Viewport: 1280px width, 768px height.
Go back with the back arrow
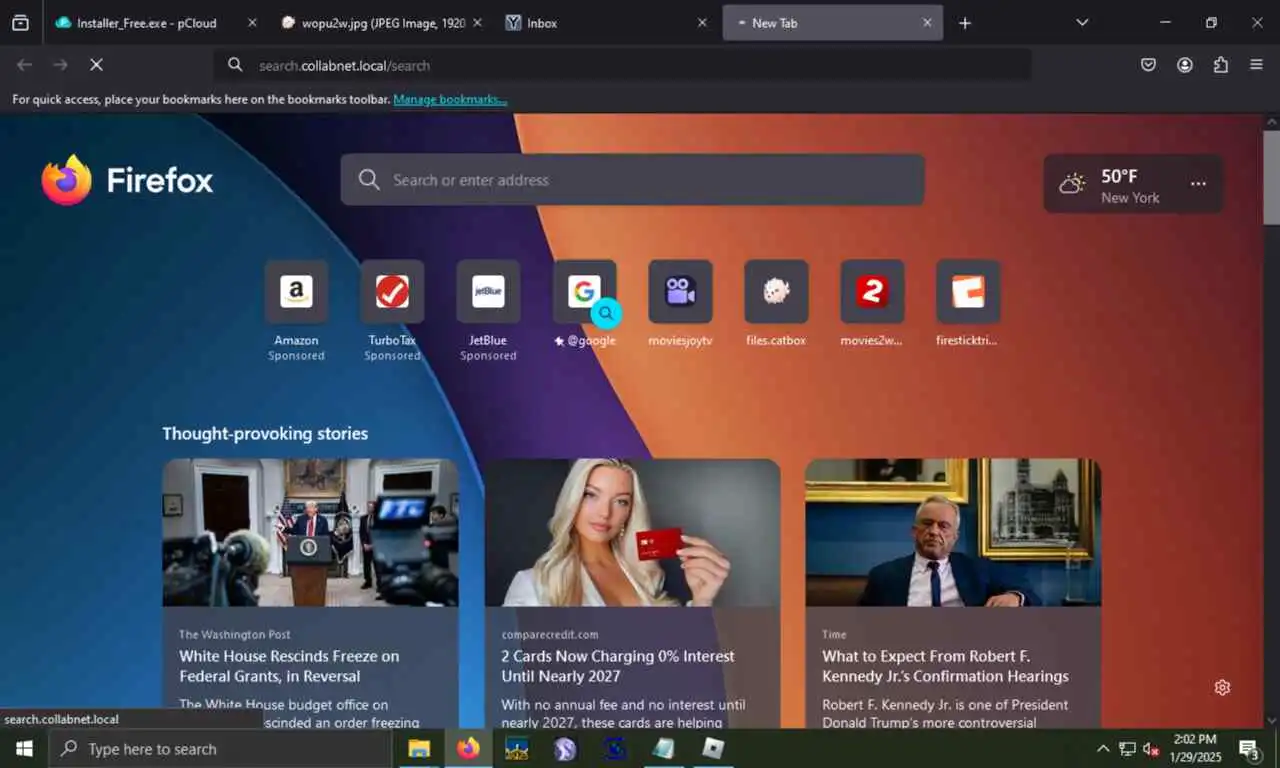tap(24, 65)
